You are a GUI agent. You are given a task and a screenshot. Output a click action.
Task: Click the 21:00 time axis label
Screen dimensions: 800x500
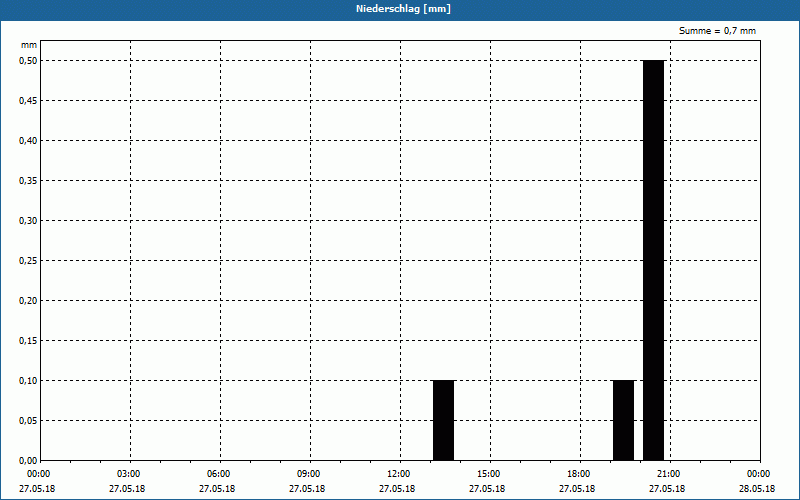(668, 474)
